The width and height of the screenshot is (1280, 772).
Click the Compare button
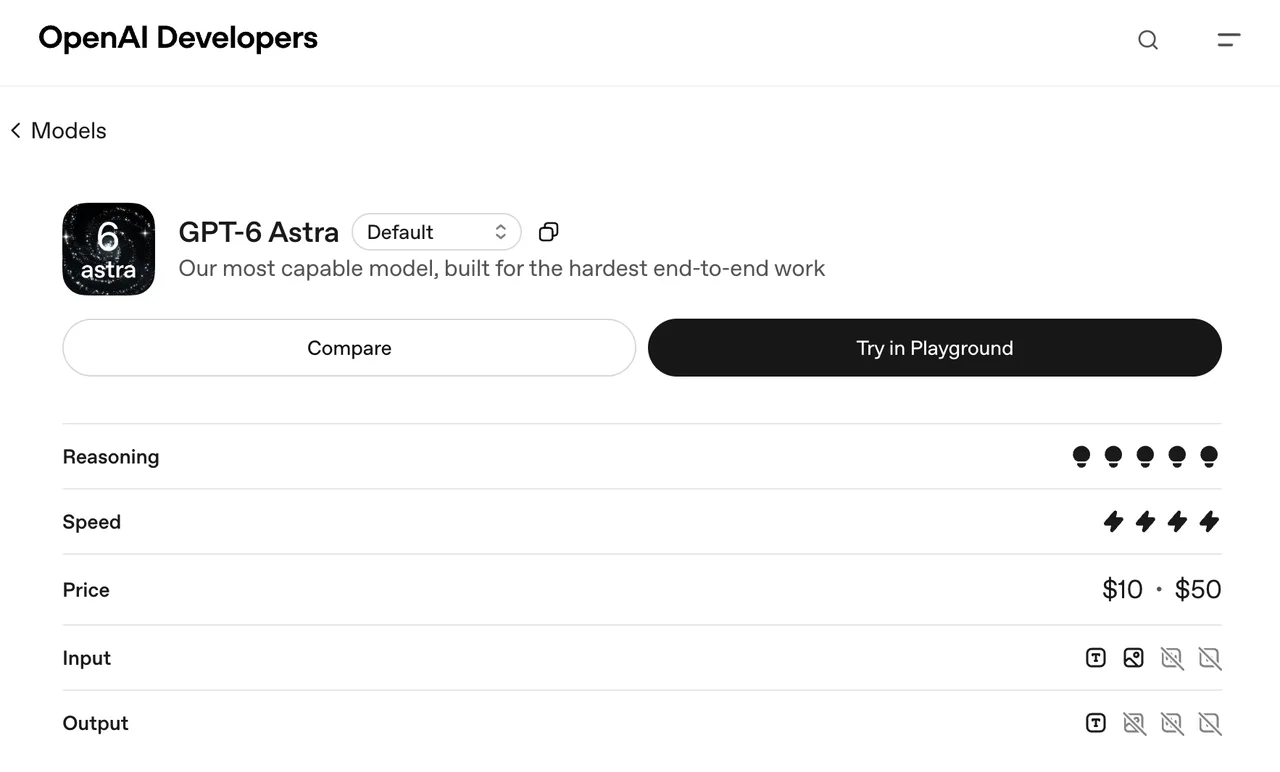[349, 348]
